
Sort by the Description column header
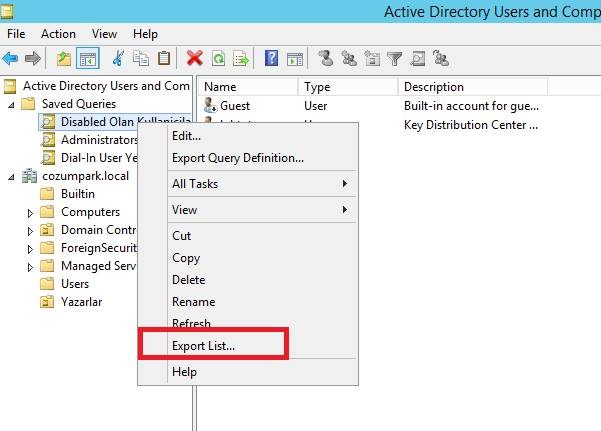pyautogui.click(x=473, y=87)
